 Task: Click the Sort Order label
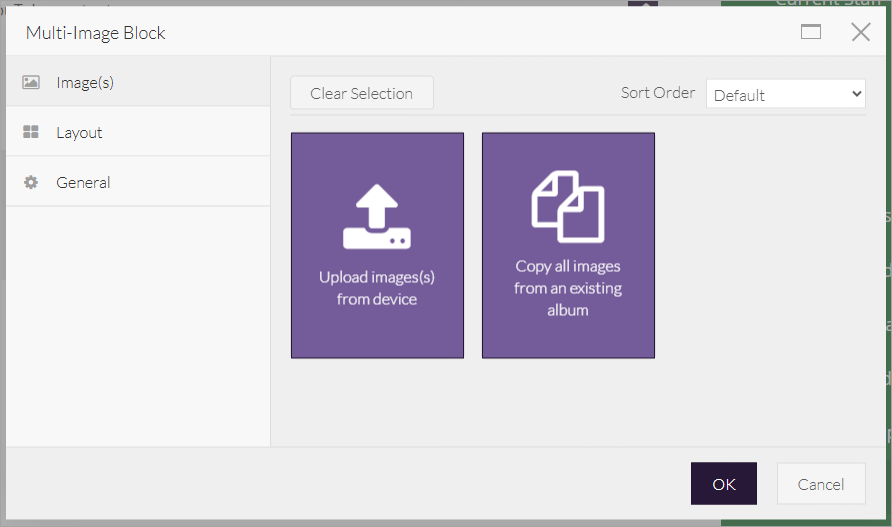(x=657, y=92)
